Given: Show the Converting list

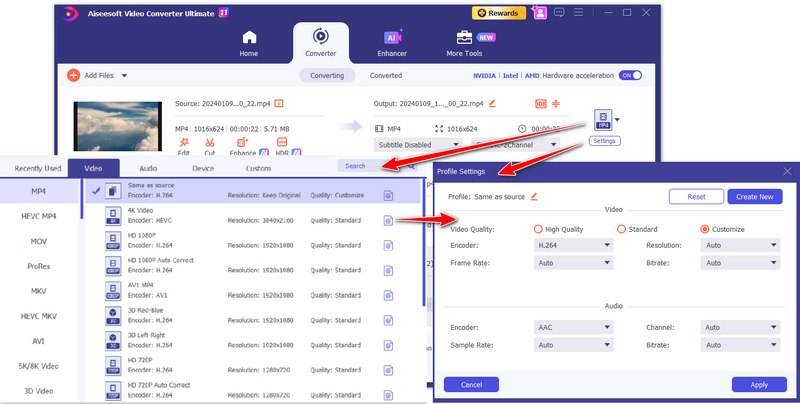Looking at the screenshot, I should [x=327, y=75].
